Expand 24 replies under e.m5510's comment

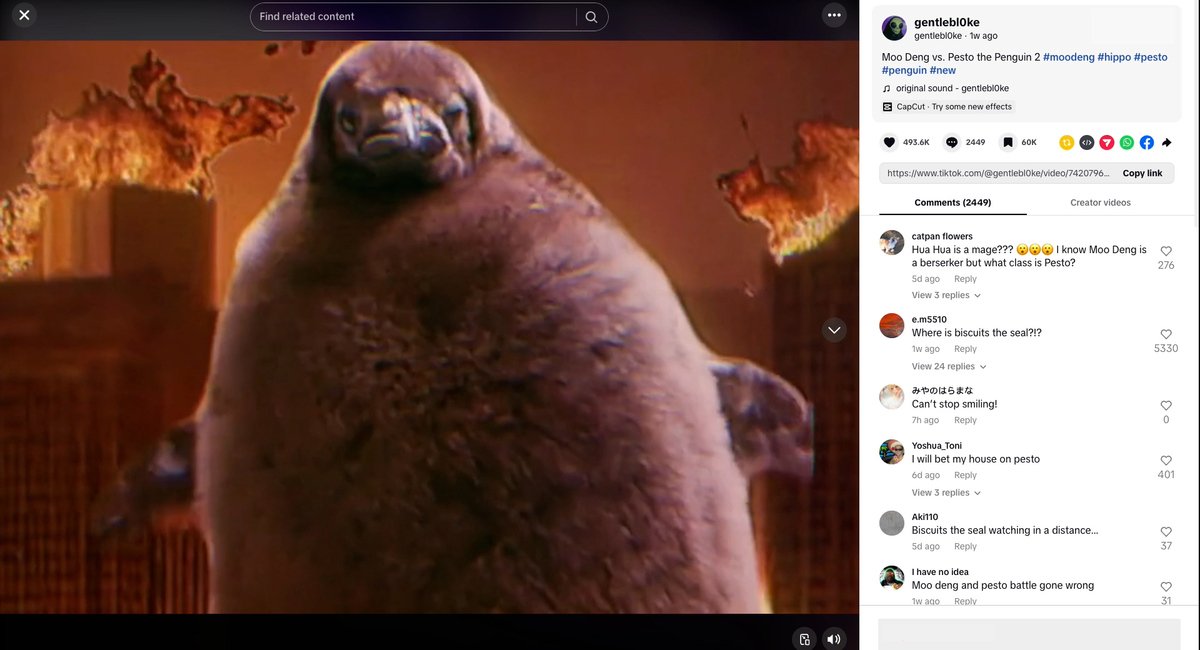tap(946, 367)
